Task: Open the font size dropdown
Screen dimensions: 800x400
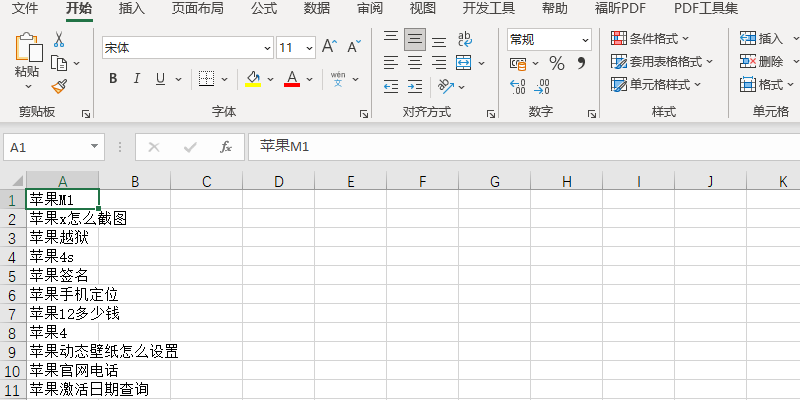Action: tap(310, 48)
